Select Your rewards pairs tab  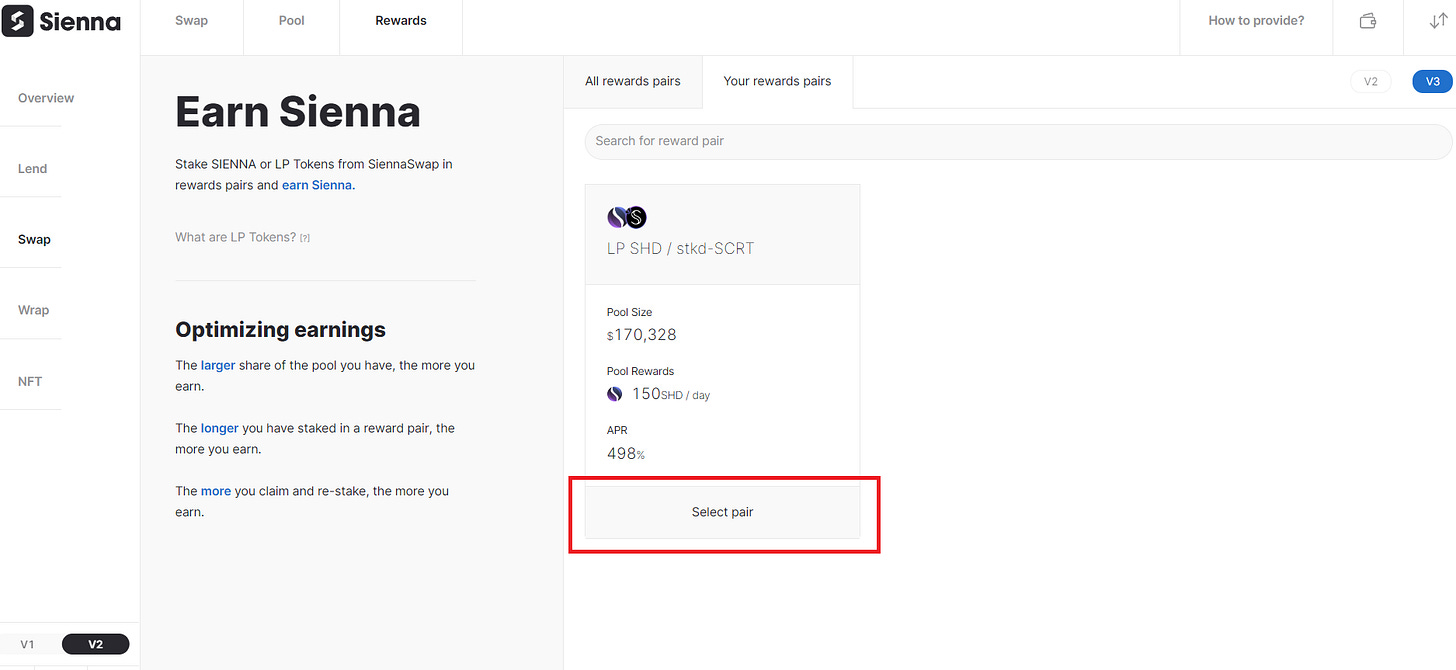[x=777, y=82]
